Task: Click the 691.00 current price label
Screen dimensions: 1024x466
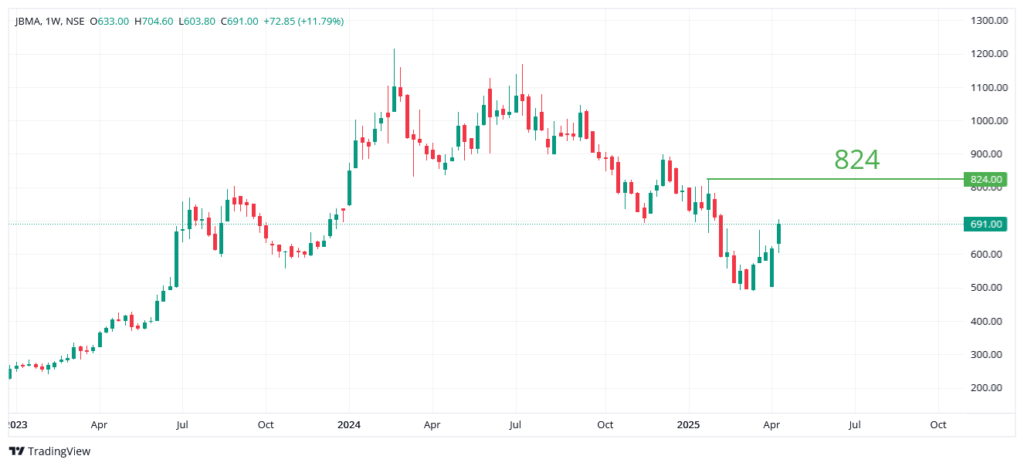Action: click(980, 224)
